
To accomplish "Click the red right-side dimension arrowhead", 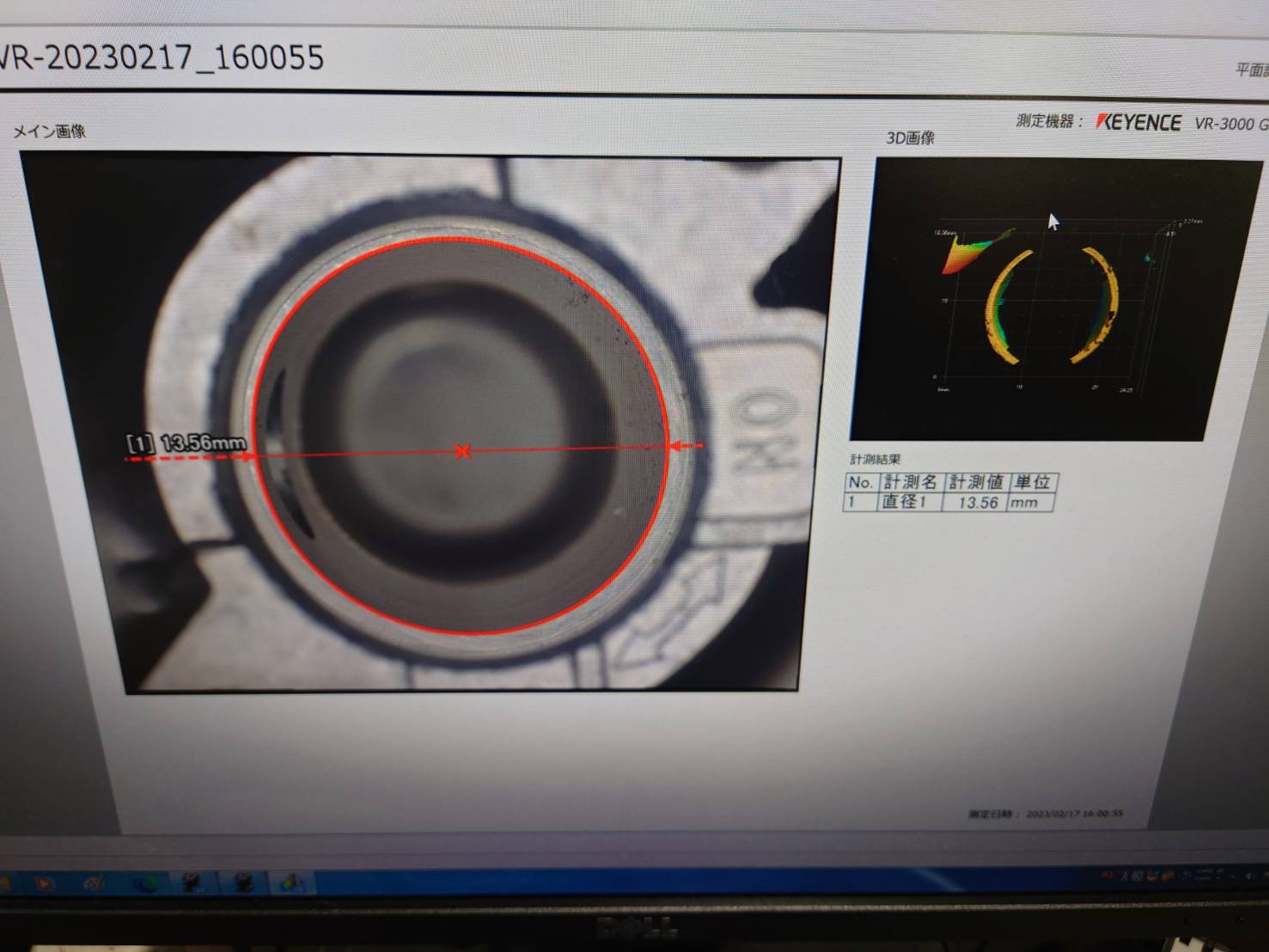I will click(674, 446).
